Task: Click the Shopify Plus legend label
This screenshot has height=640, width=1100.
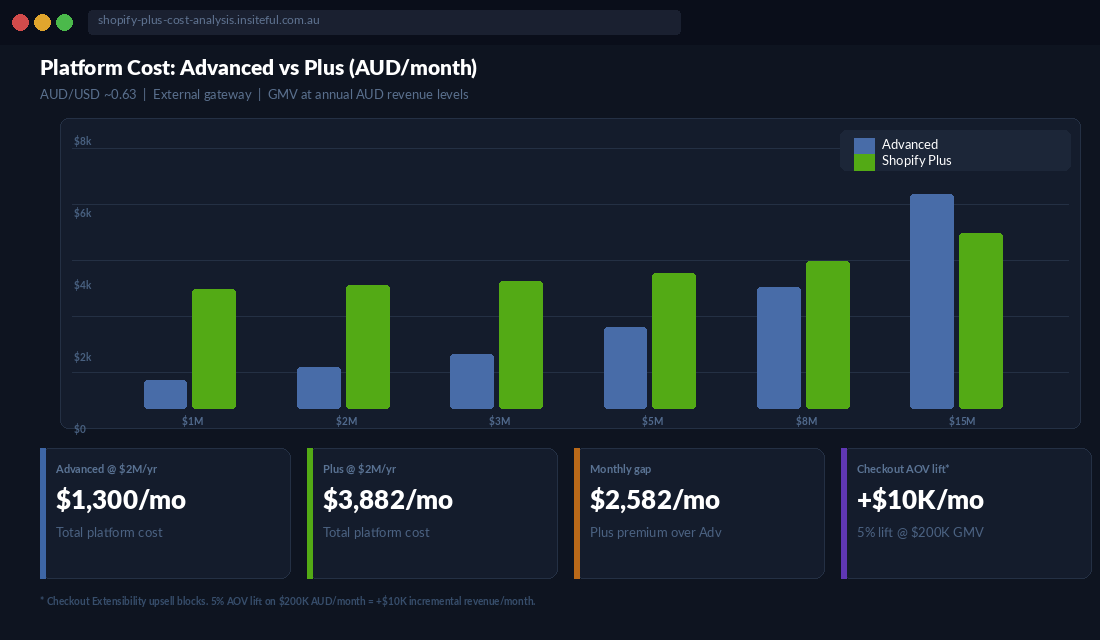Action: [x=916, y=161]
